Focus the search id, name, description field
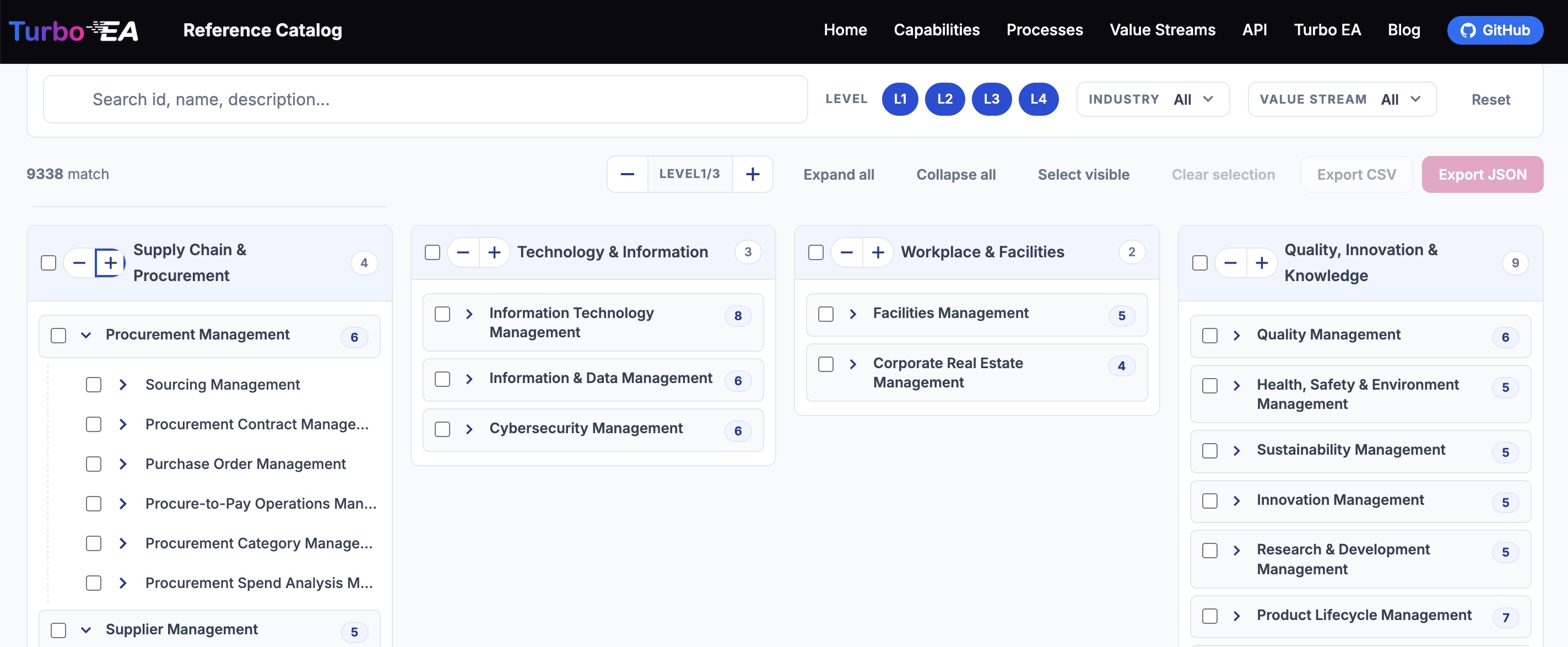The image size is (1568, 647). (425, 99)
